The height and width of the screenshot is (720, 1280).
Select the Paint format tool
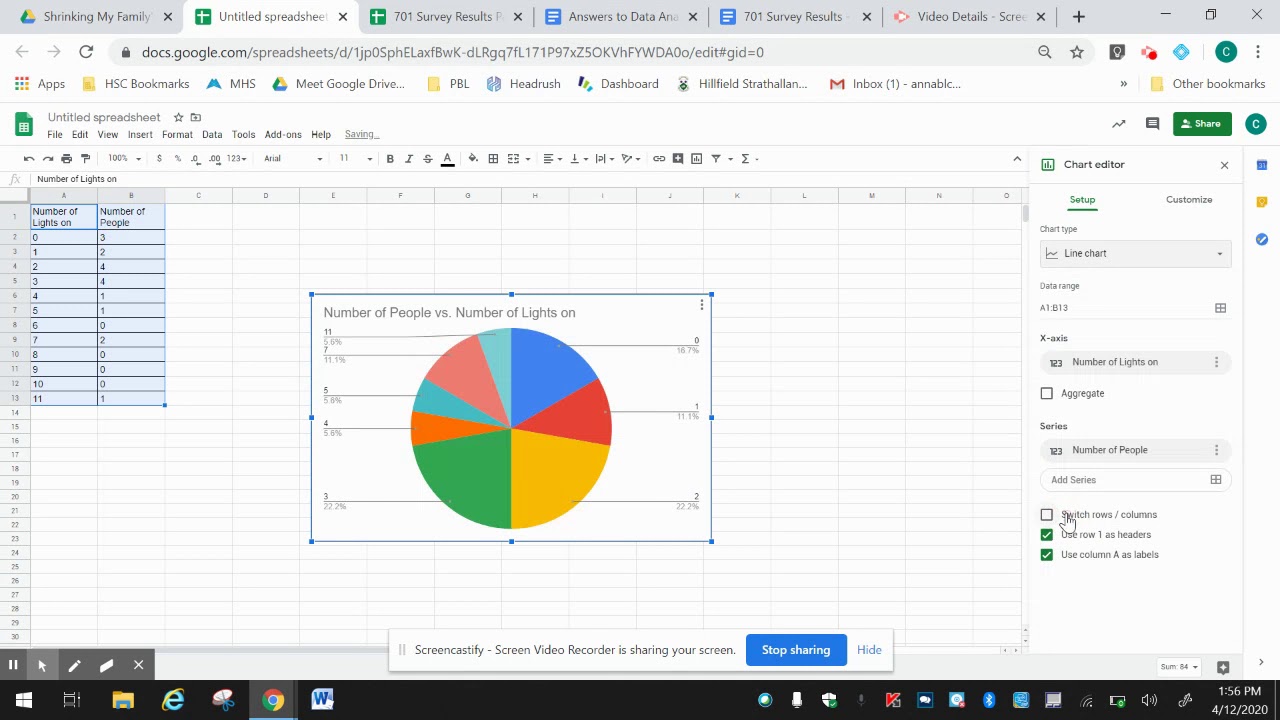point(85,158)
